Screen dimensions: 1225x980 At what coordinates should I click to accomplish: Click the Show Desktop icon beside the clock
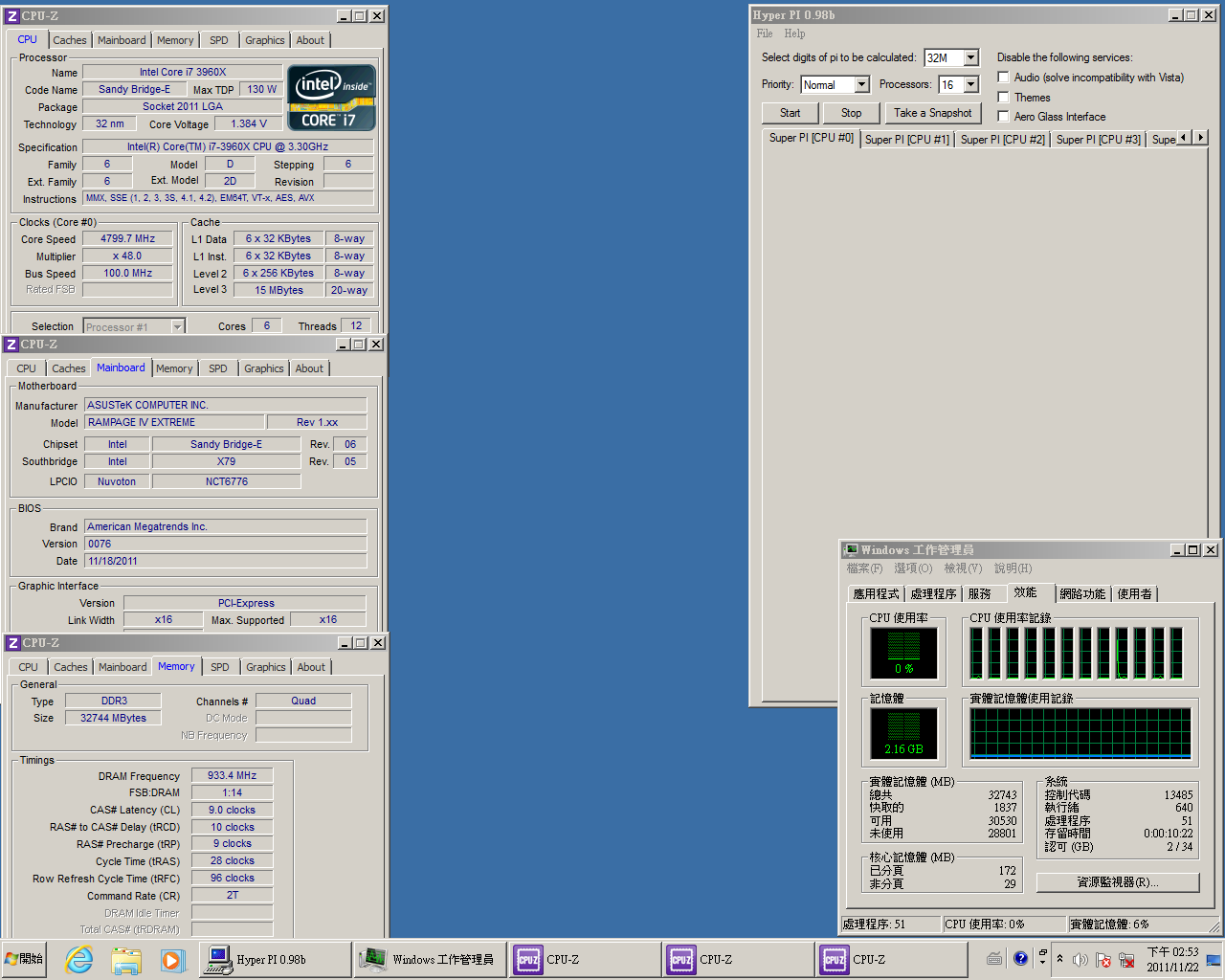coord(1214,960)
